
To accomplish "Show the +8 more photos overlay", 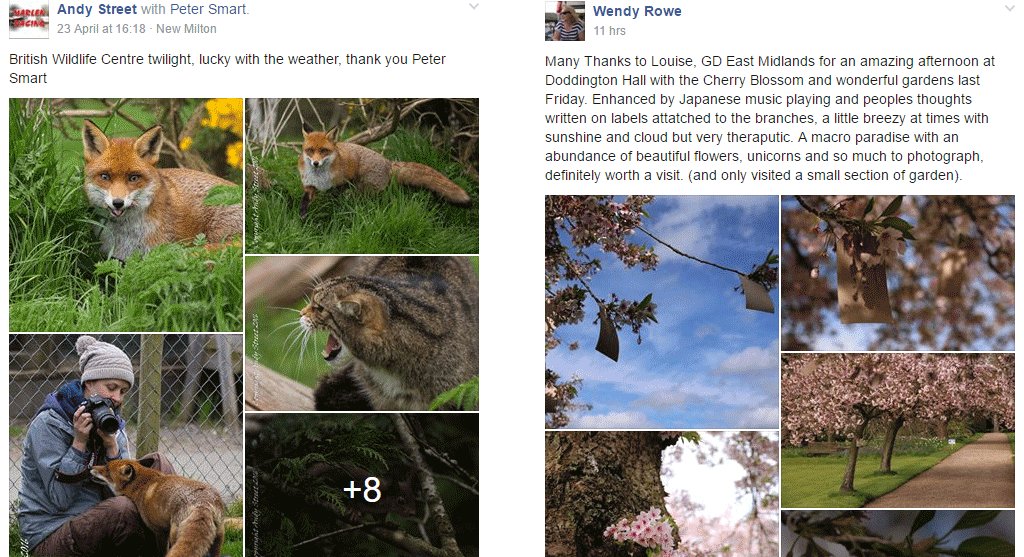I will pos(361,485).
